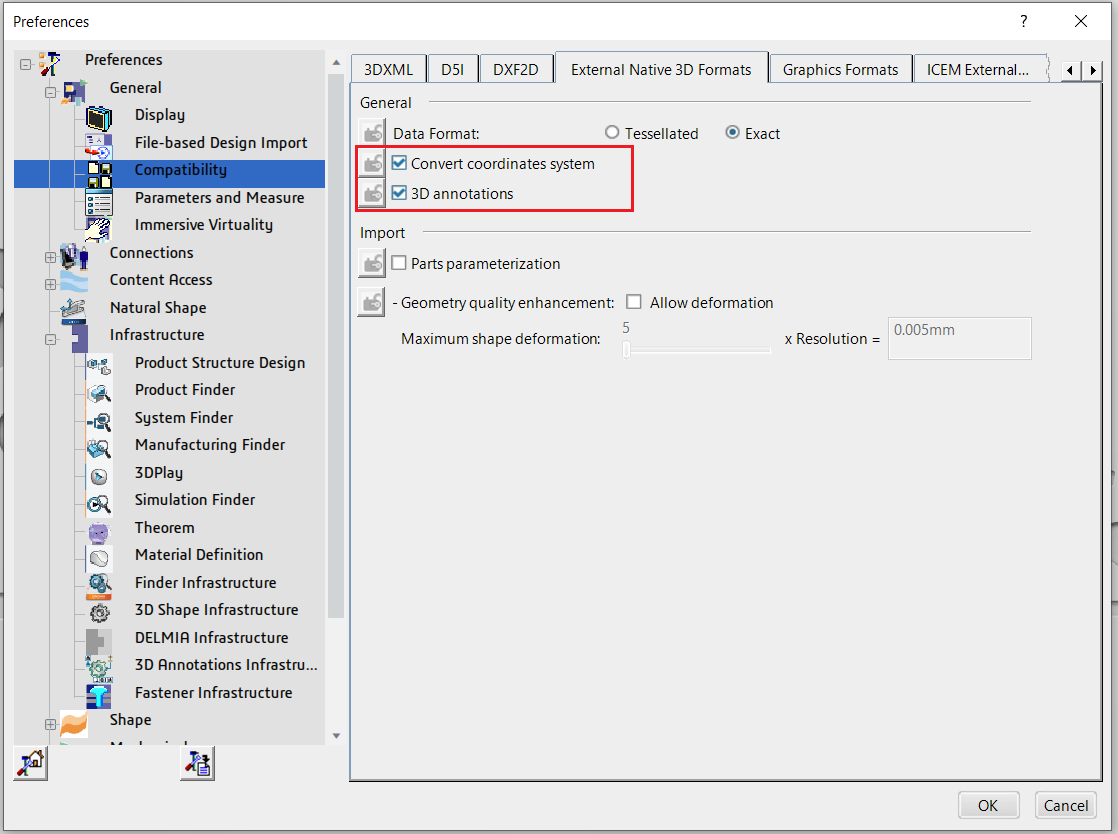
Task: Click Cancel to discard changes
Action: (1066, 805)
